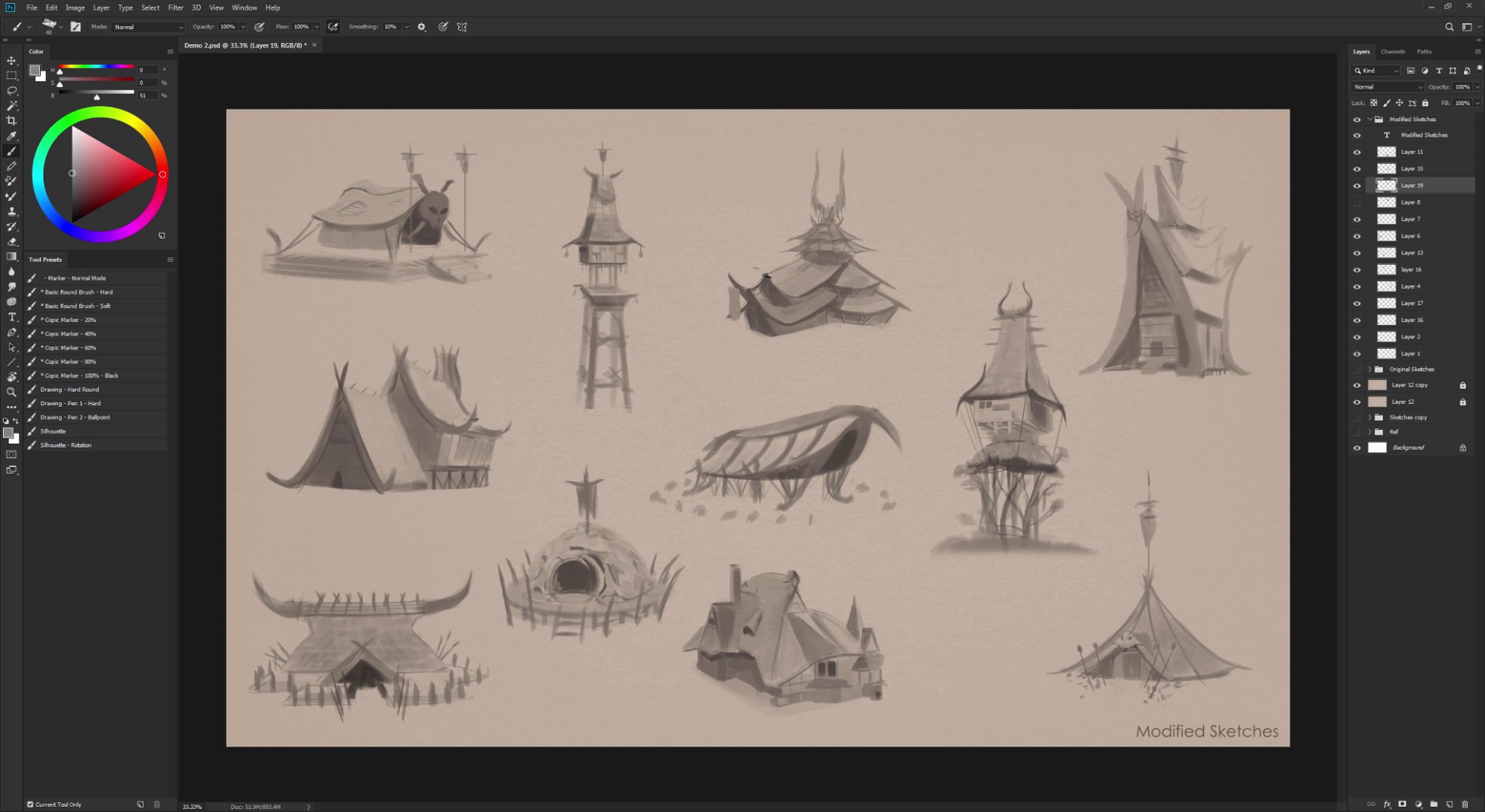
Task: Toggle Current Tool Only checkbox
Action: pos(30,804)
